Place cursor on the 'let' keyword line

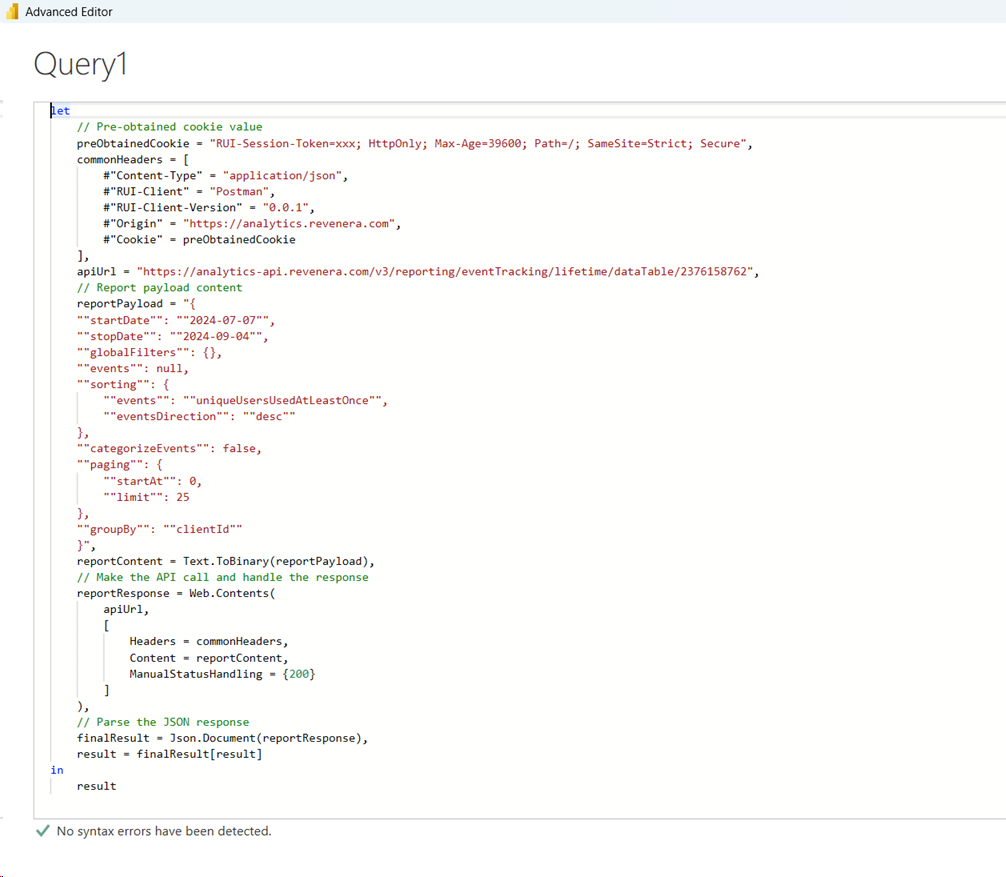point(60,110)
